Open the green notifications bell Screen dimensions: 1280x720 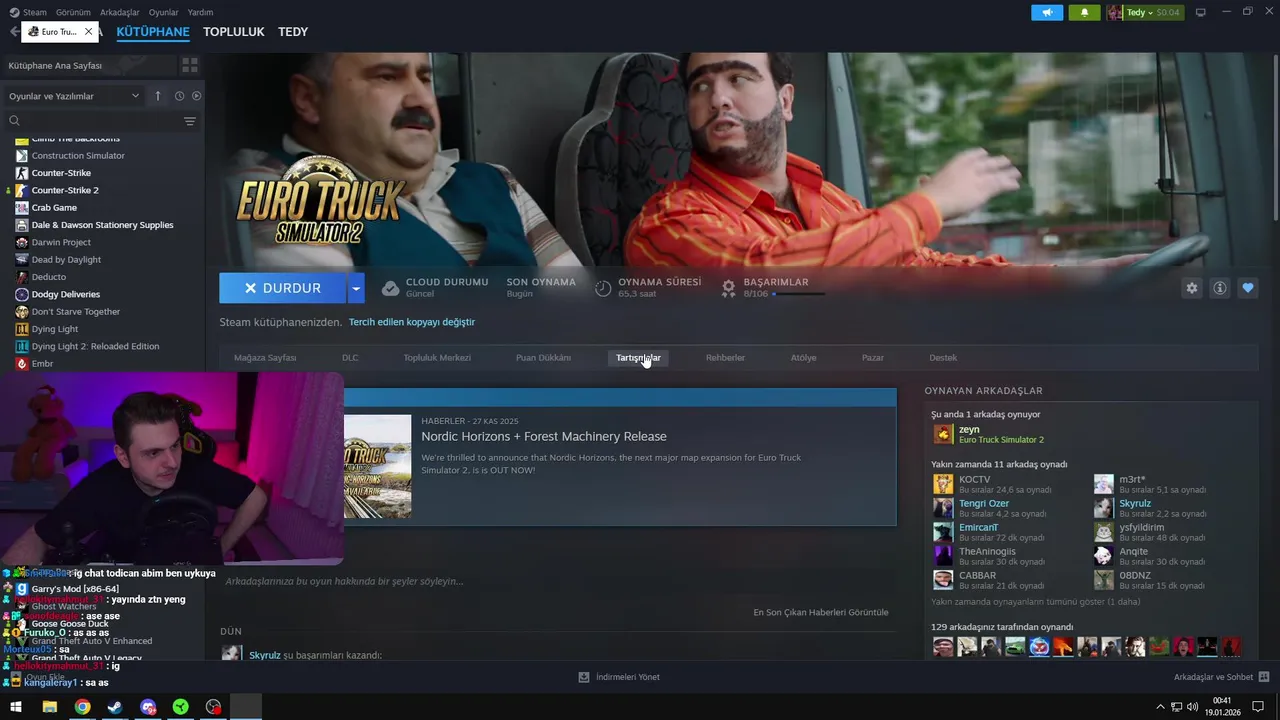pos(1084,13)
